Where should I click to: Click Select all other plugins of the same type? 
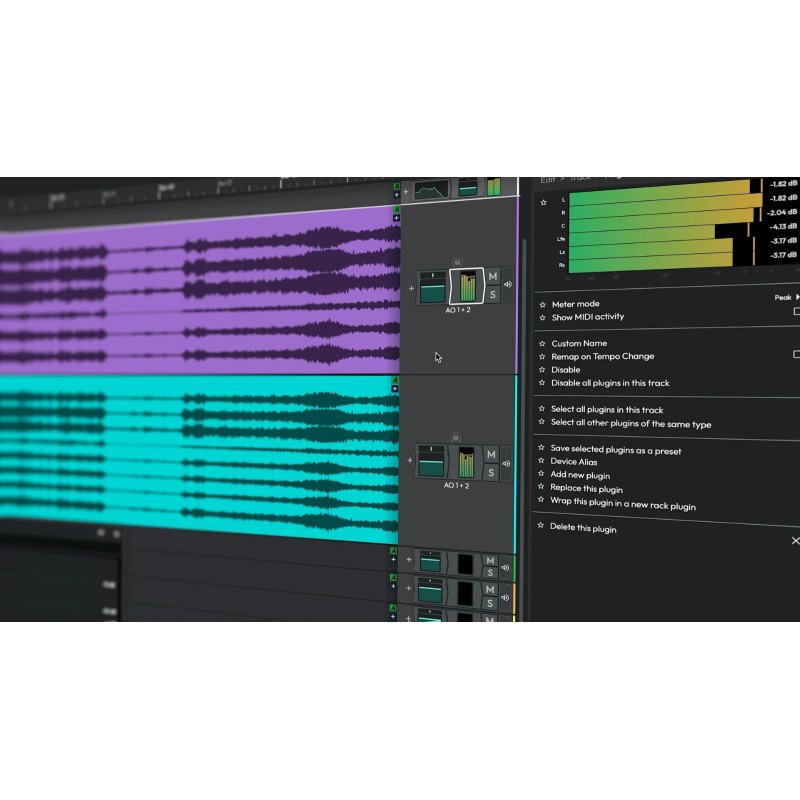(631, 423)
